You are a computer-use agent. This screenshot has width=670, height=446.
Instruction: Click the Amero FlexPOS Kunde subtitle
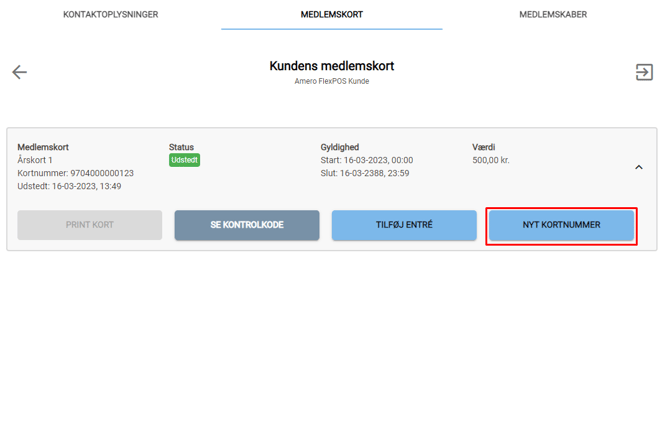pyautogui.click(x=332, y=81)
